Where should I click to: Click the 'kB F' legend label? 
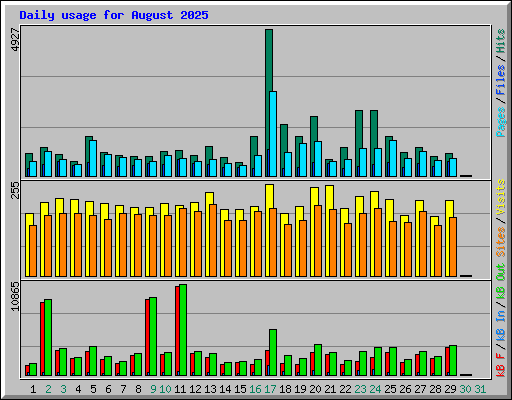click(501, 365)
